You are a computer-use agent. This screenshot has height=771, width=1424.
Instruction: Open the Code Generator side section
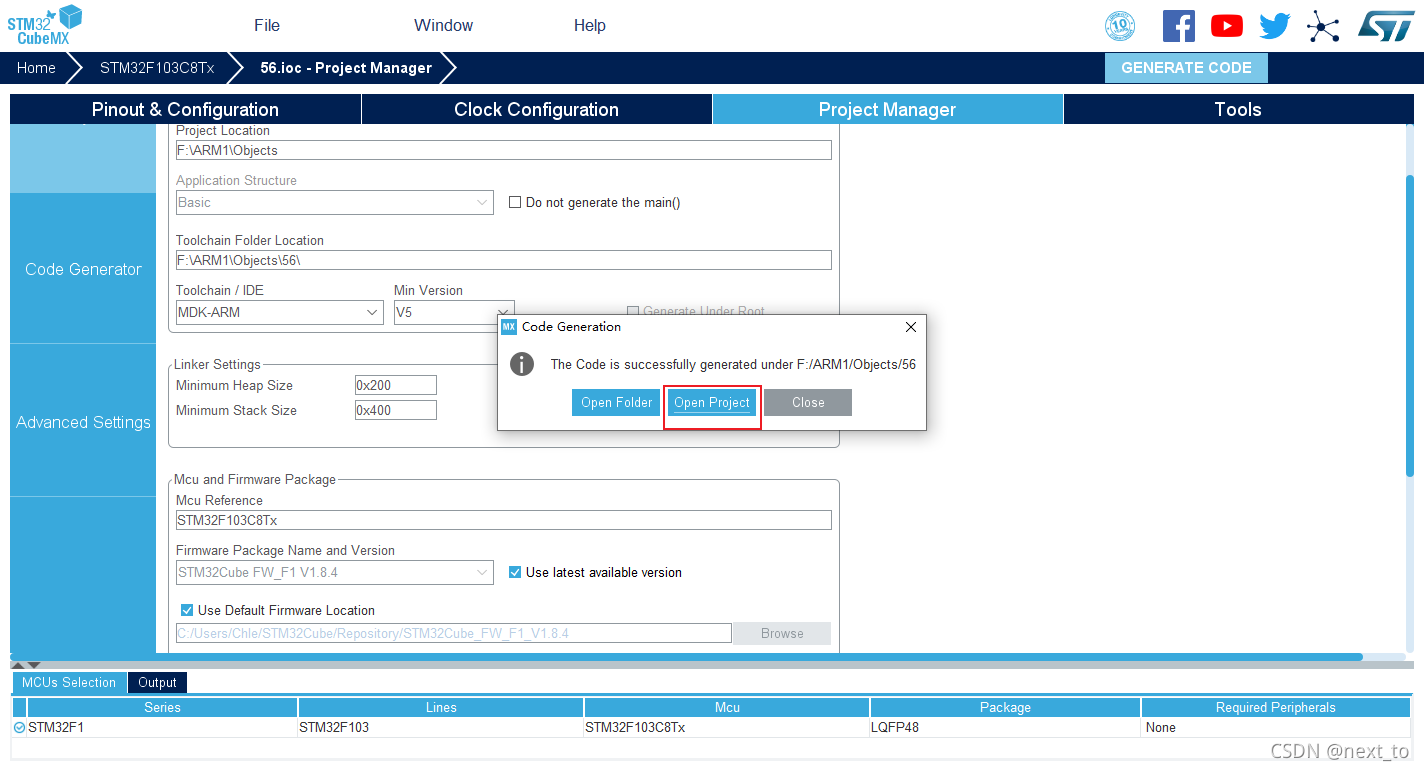coord(83,269)
